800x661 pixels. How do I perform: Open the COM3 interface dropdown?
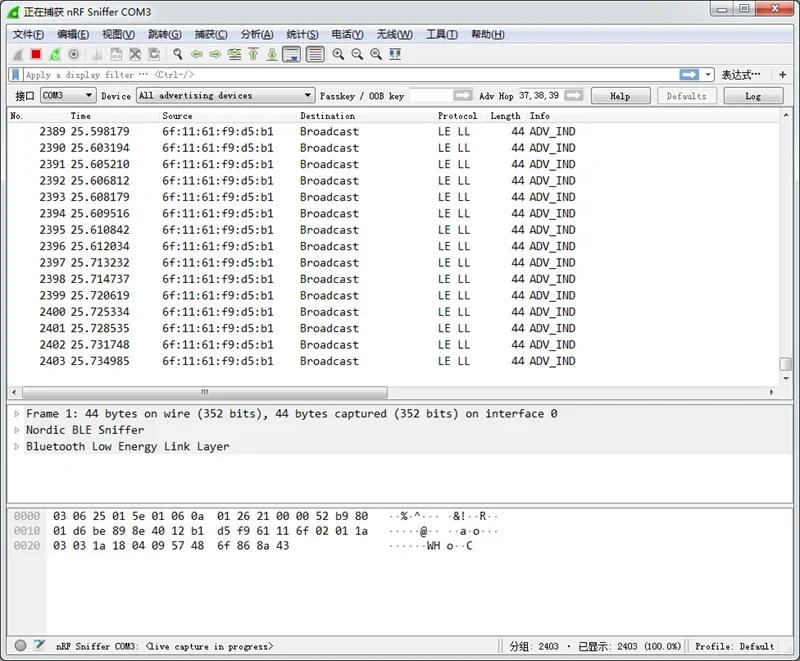pyautogui.click(x=68, y=96)
